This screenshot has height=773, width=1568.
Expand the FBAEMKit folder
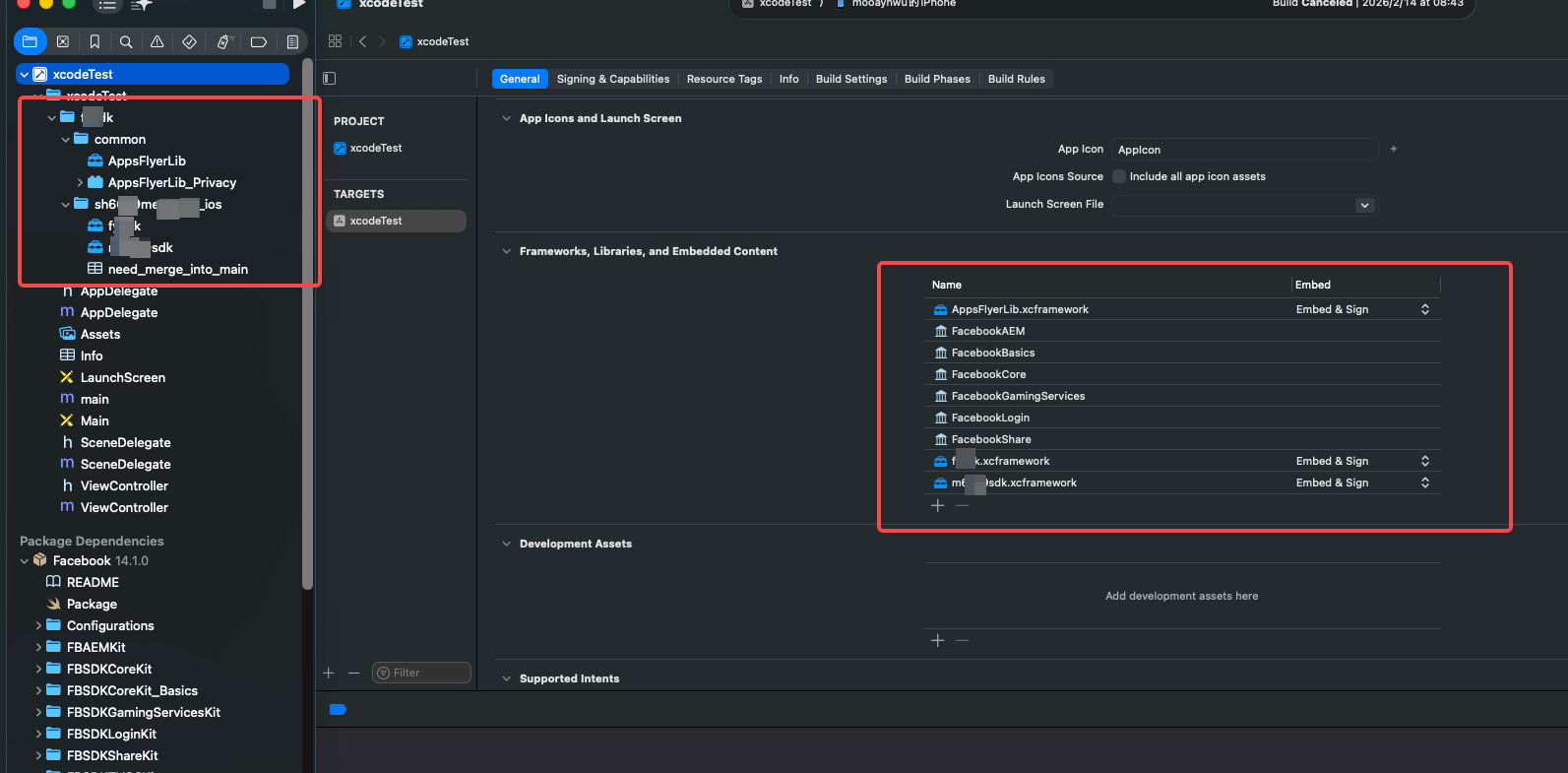click(38, 648)
